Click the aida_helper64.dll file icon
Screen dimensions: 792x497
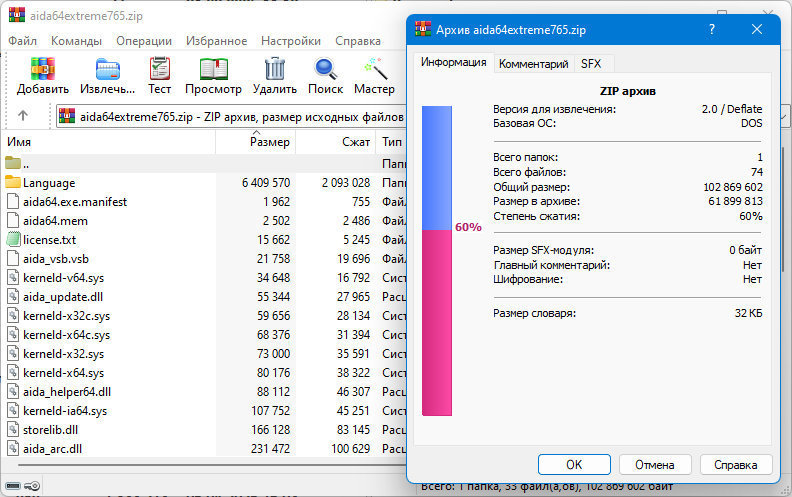tap(13, 391)
